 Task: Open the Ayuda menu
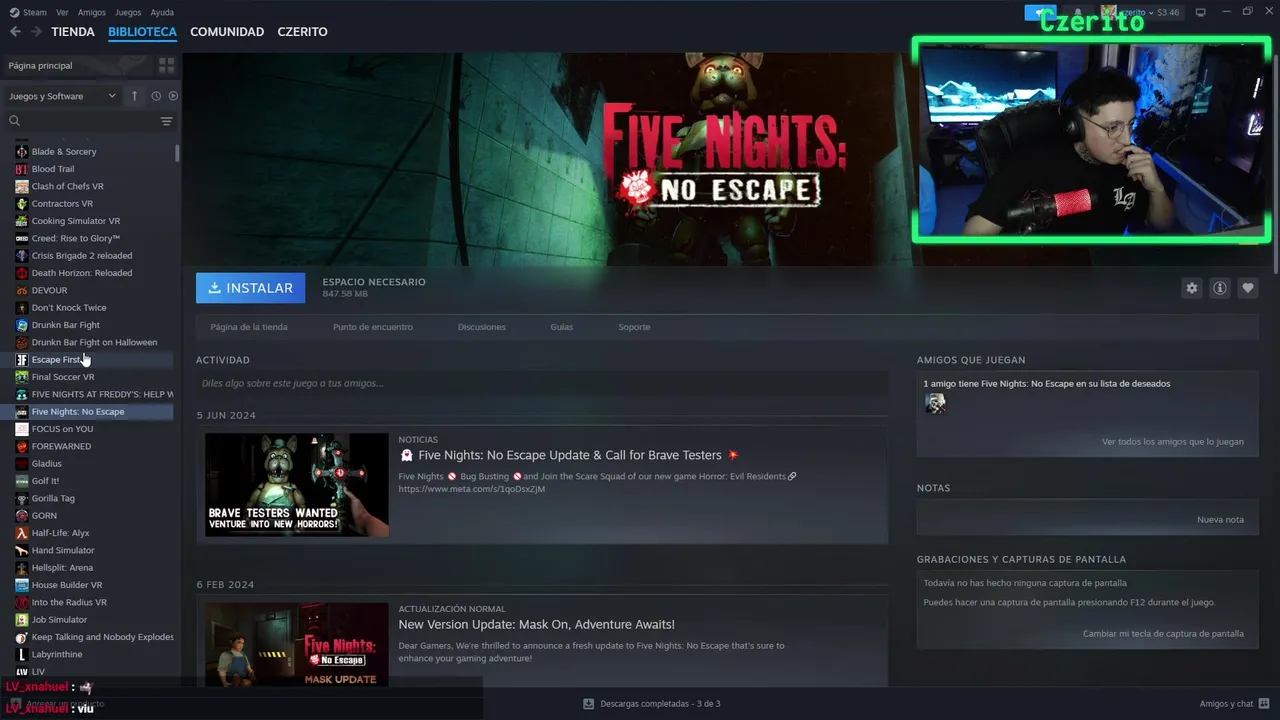click(162, 12)
